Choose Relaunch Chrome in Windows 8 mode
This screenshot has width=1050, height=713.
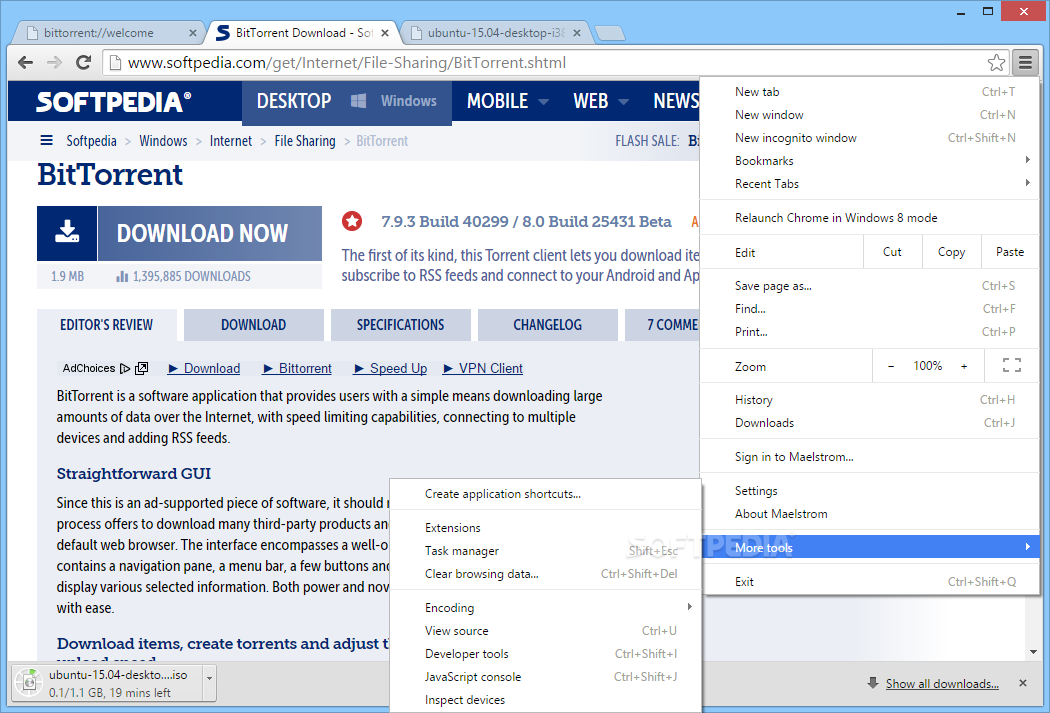870,218
